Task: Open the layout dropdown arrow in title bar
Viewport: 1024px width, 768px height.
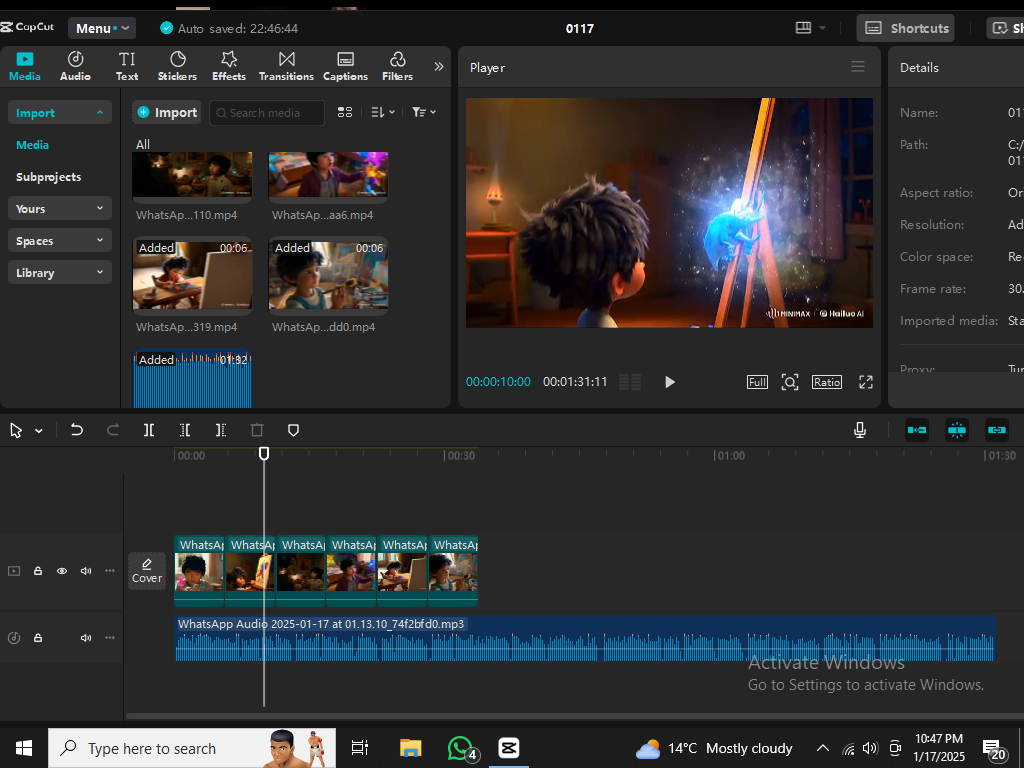Action: click(822, 28)
